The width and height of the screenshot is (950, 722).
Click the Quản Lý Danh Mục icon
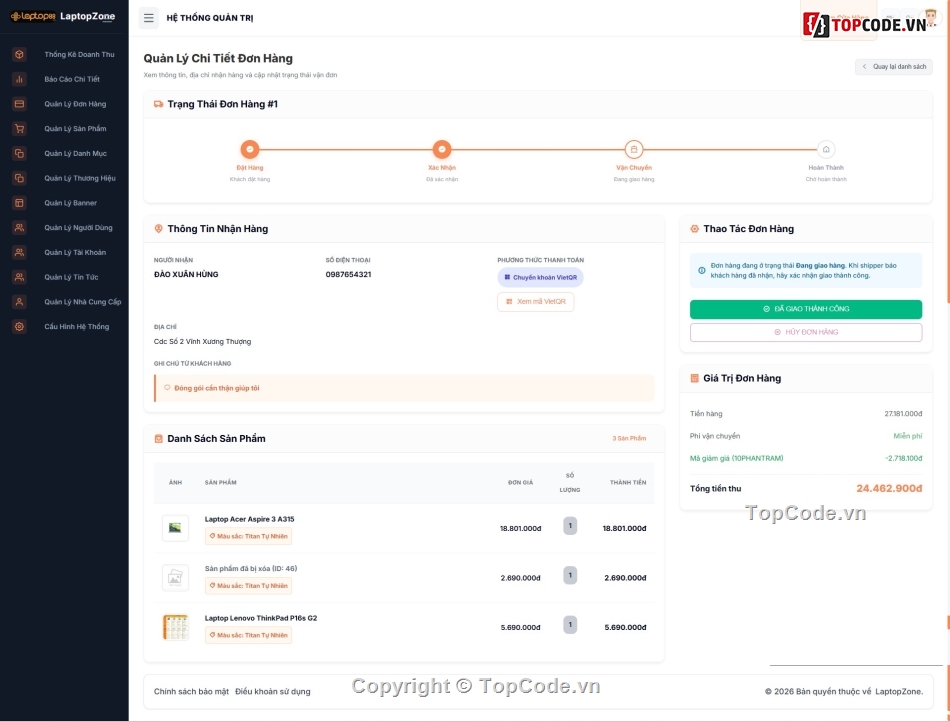tap(19, 154)
